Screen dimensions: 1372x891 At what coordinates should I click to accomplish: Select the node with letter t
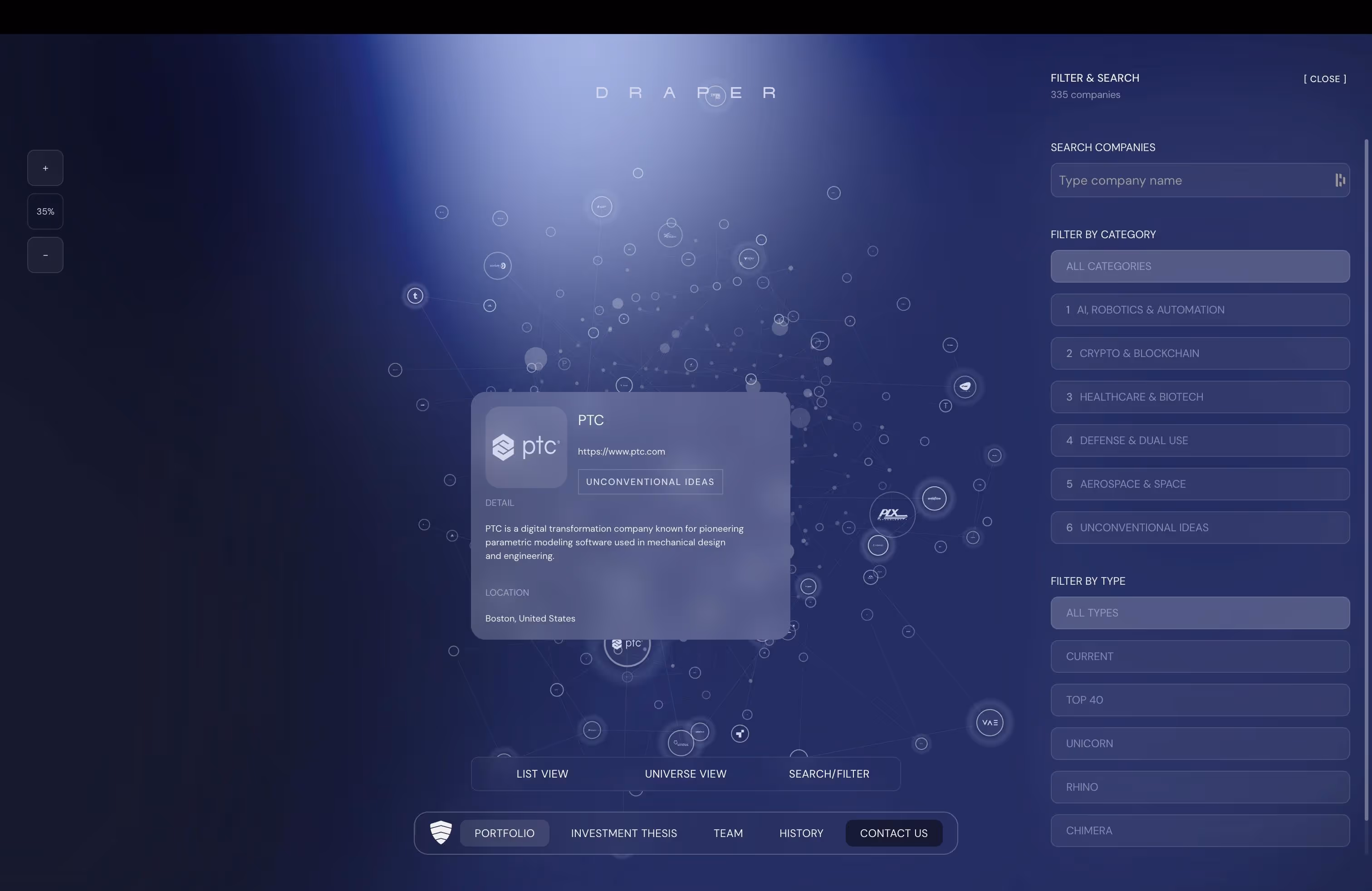tap(415, 296)
